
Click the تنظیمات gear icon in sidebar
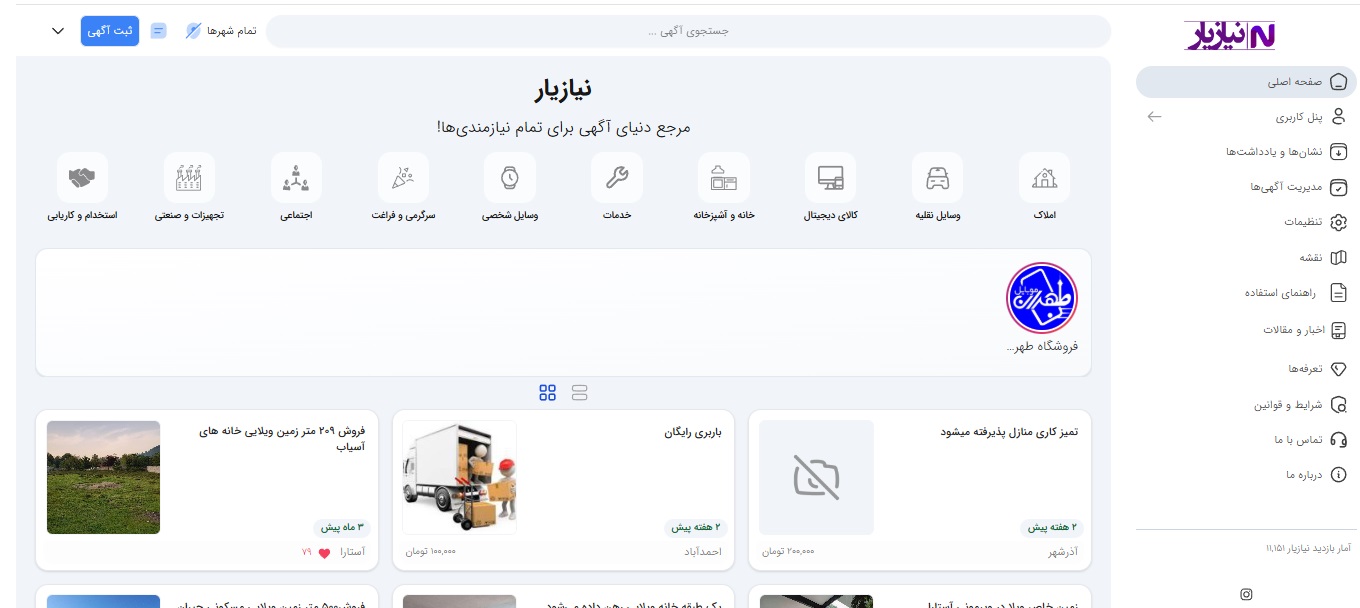(x=1339, y=222)
